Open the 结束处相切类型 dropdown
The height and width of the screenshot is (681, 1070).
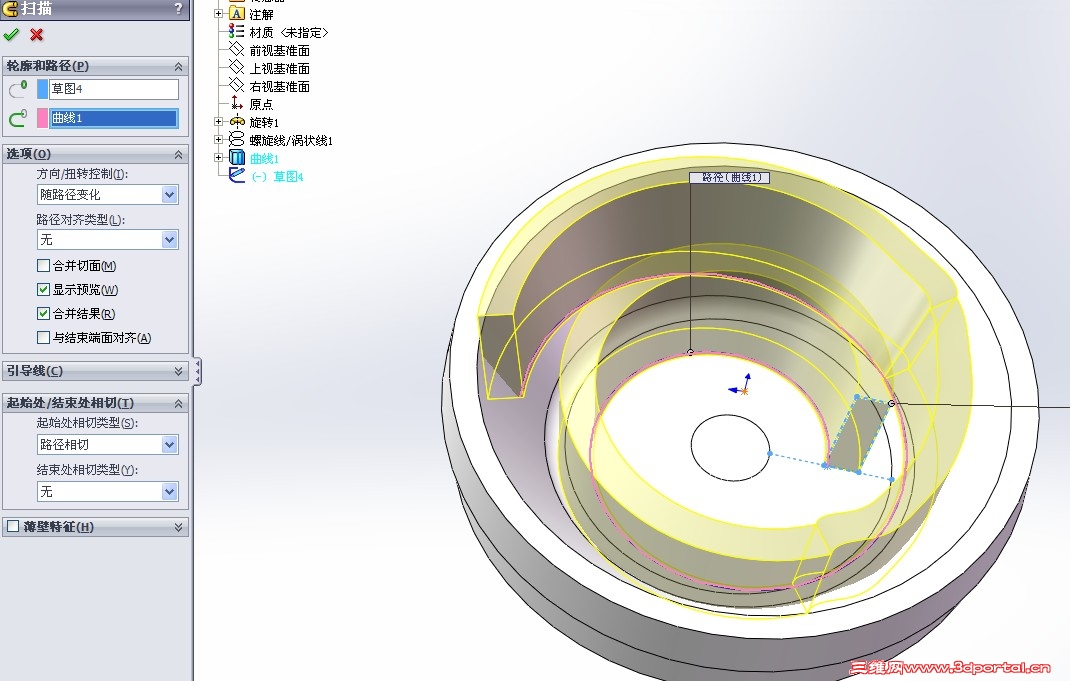[170, 491]
